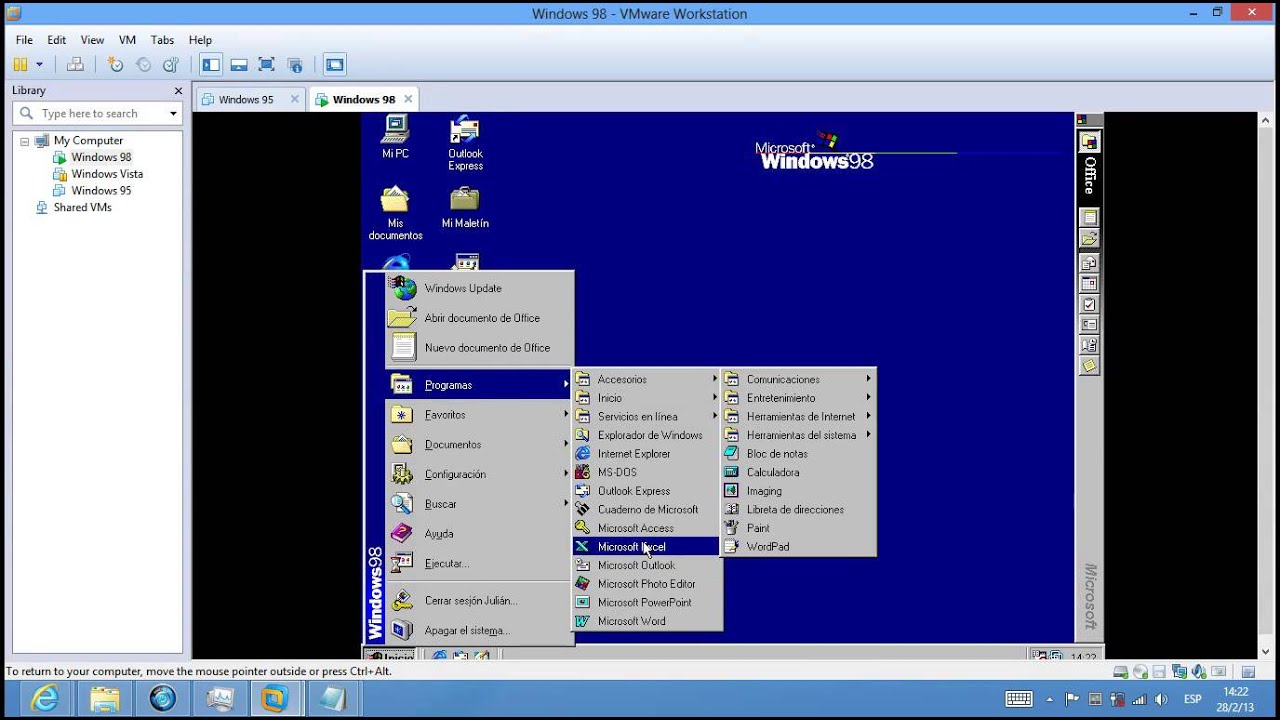The height and width of the screenshot is (720, 1280).
Task: Click Cerrar sesión Julián...
Action: 480,601
